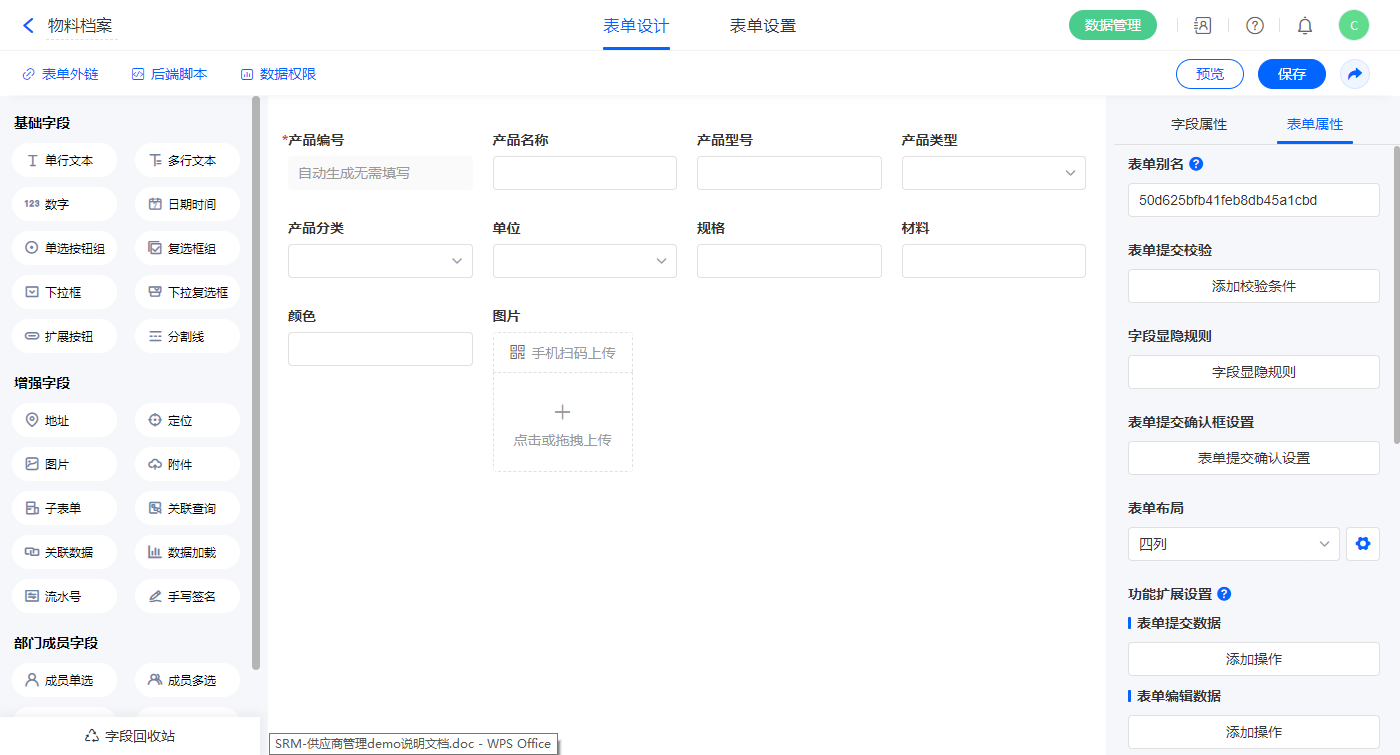The height and width of the screenshot is (755, 1400).
Task: Open notifications bell icon
Action: click(1304, 26)
